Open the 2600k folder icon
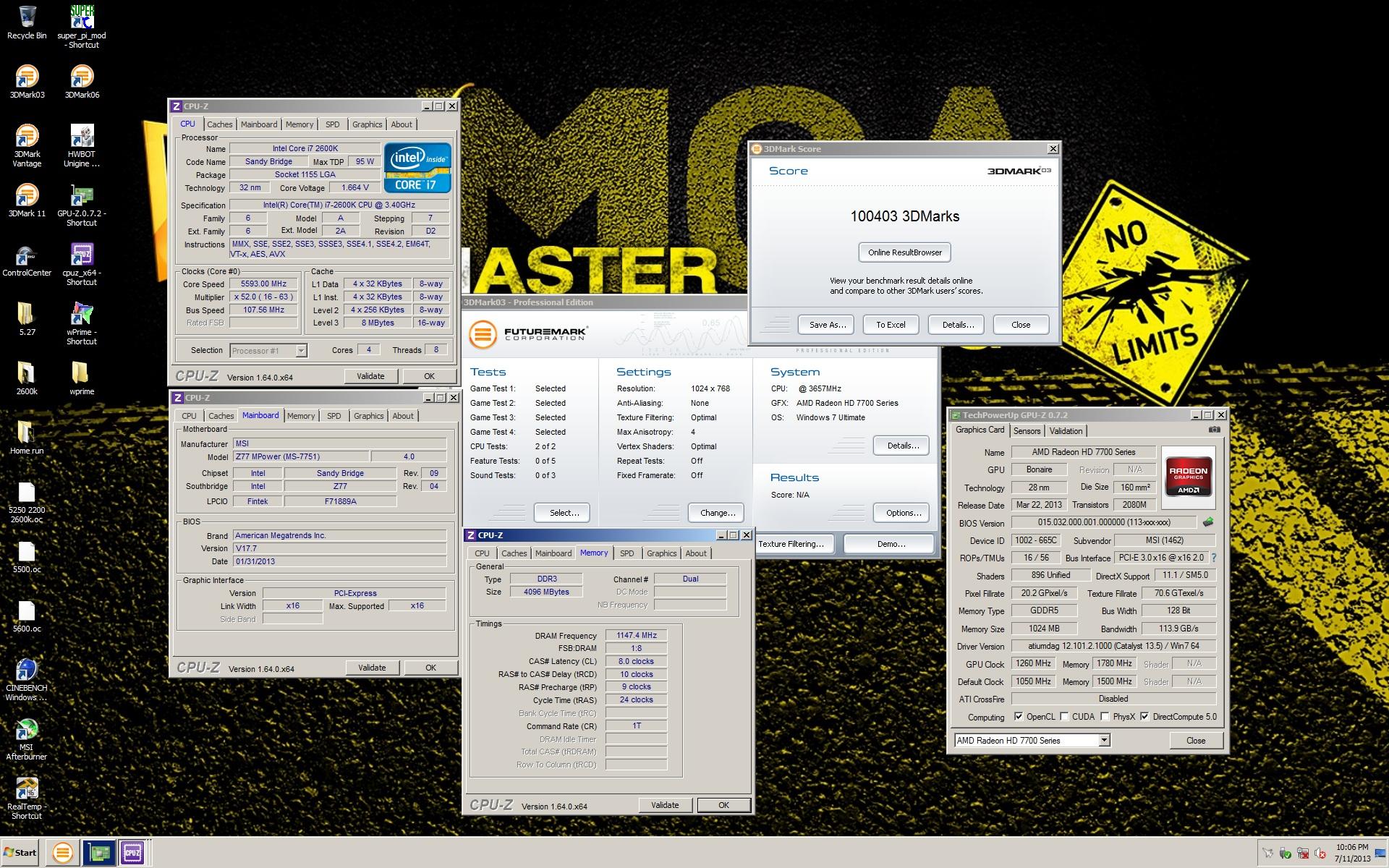The height and width of the screenshot is (868, 1389). coord(27,378)
